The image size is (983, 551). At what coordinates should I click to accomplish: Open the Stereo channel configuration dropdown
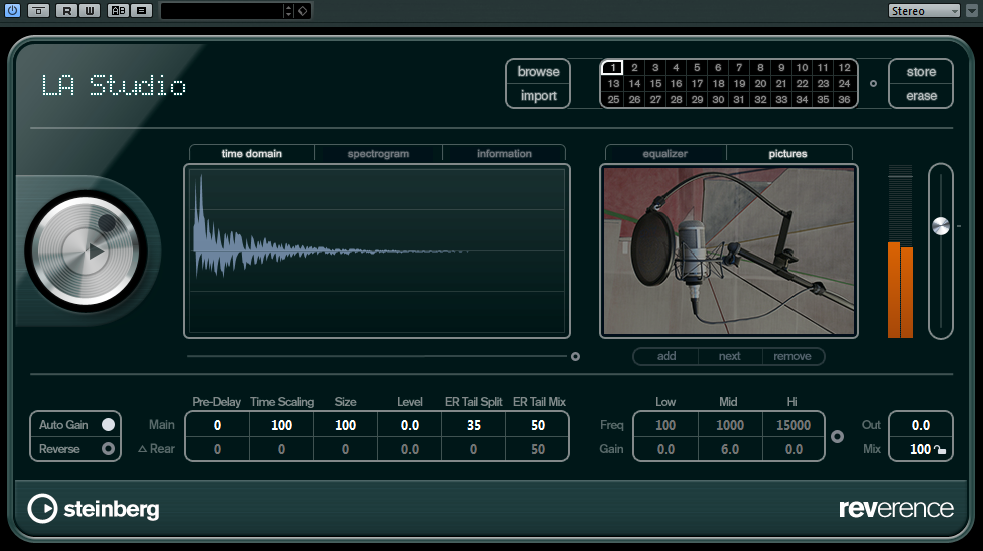pos(924,11)
